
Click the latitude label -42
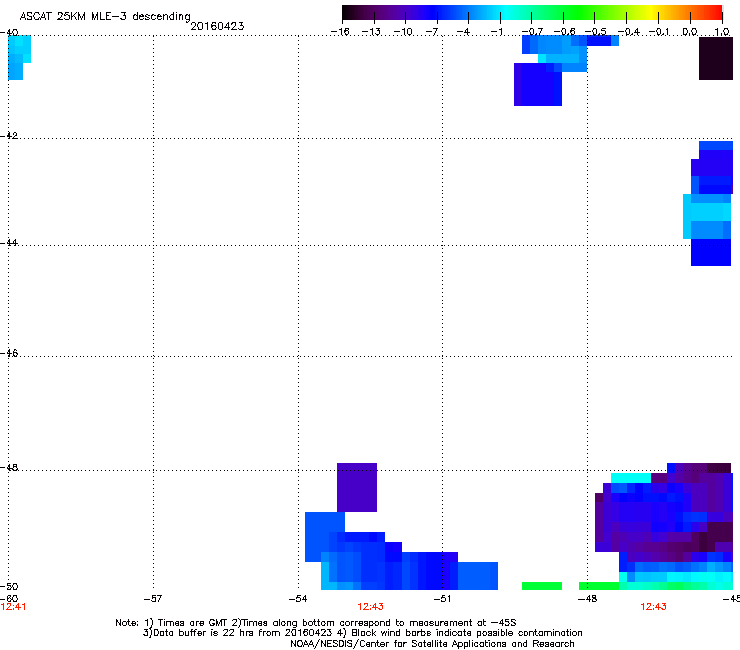click(9, 135)
